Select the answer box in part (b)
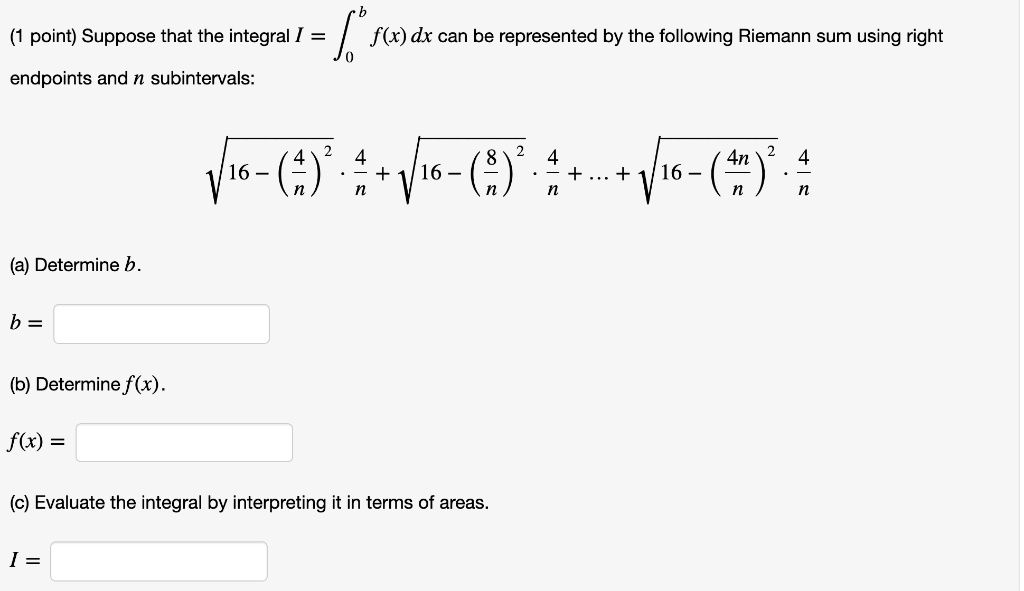 coord(184,442)
